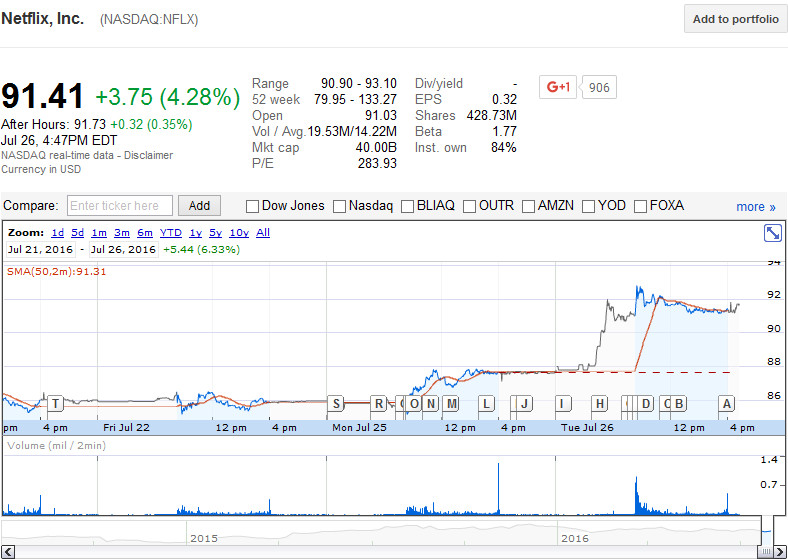Click the Mkt cap value 40.00B
The width and height of the screenshot is (788, 559).
(x=376, y=147)
